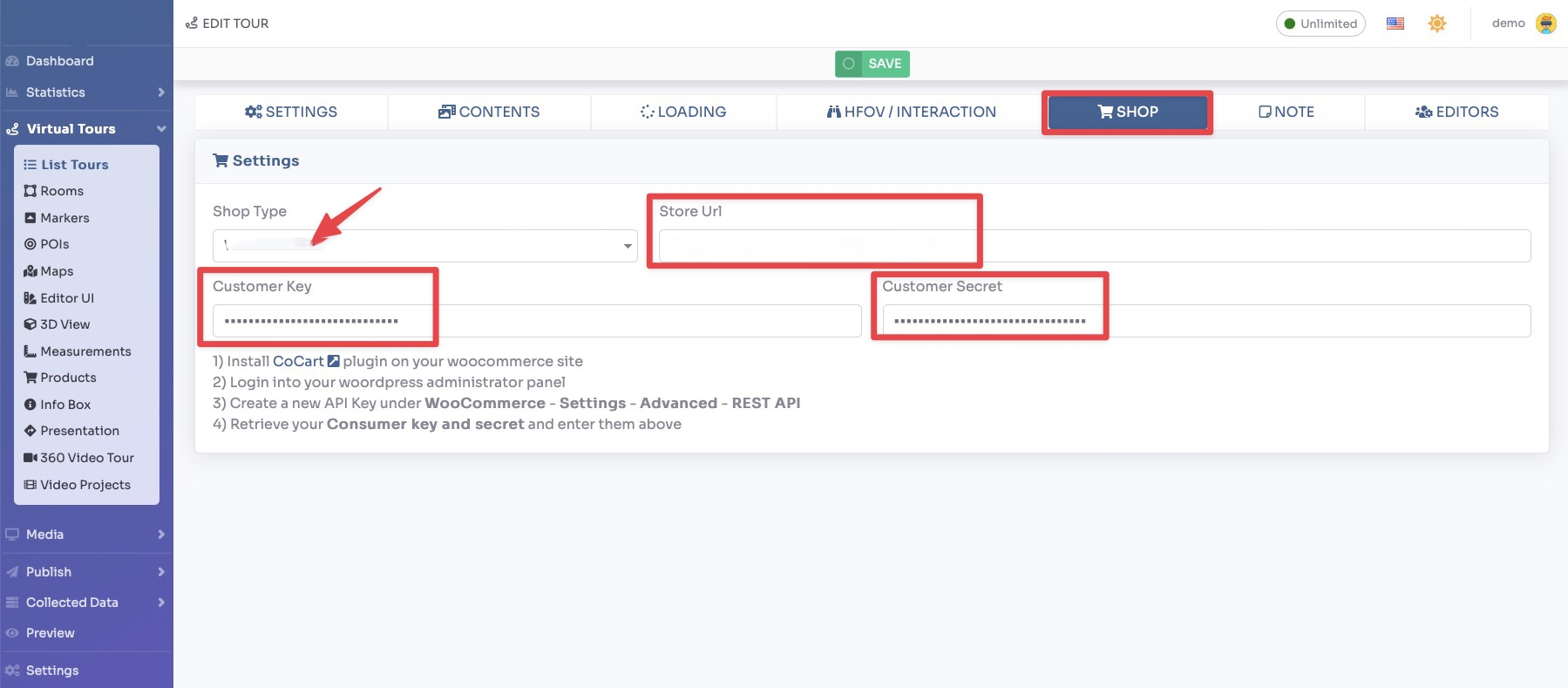Click the demo username text

1508,24
